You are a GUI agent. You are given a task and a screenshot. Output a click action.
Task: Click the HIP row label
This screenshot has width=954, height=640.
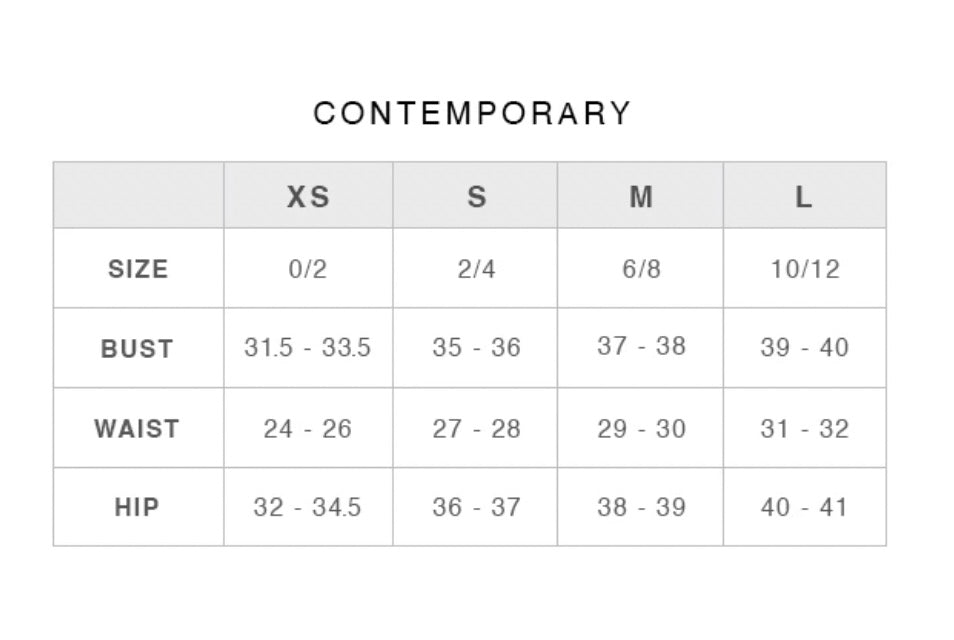coord(138,507)
